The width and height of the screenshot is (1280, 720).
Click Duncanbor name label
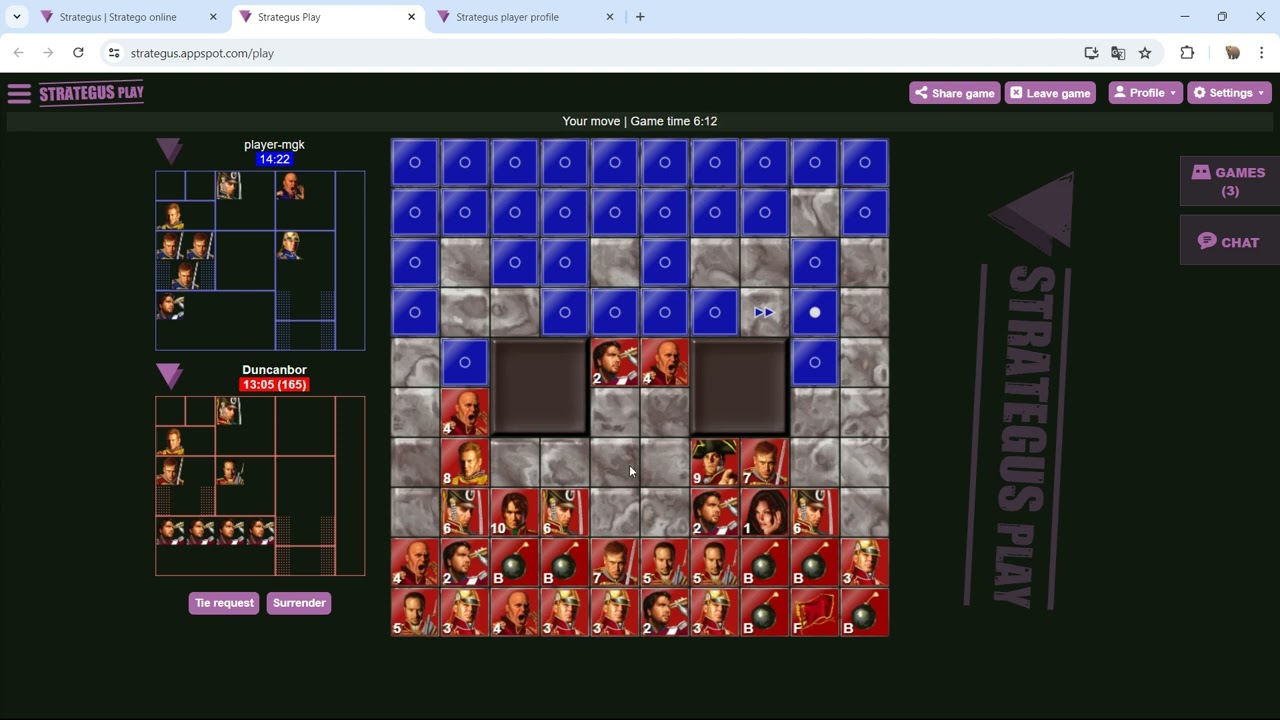click(x=274, y=370)
